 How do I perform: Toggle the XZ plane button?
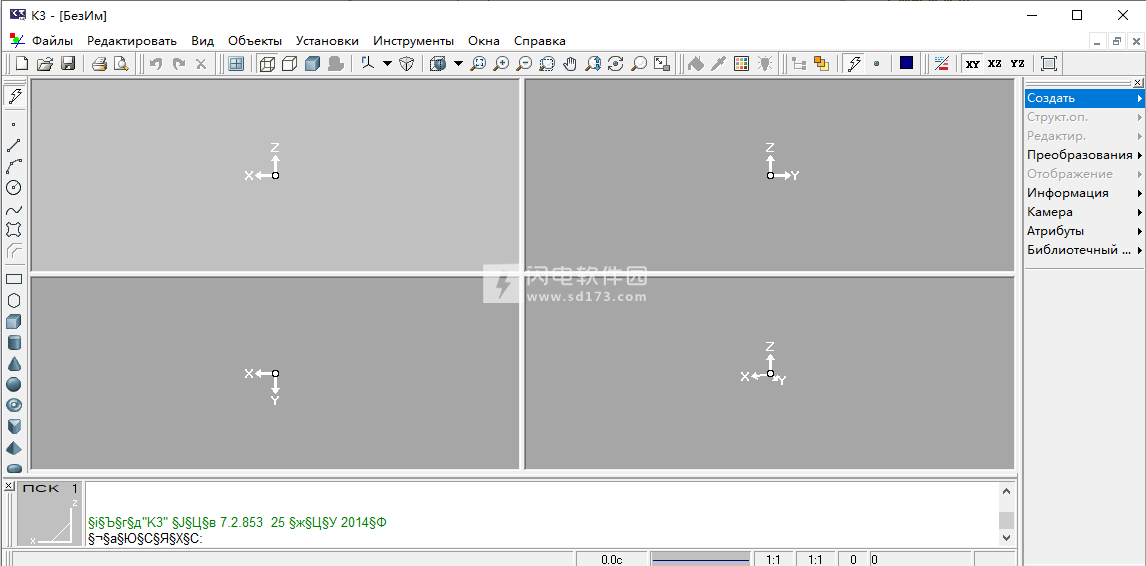[x=994, y=64]
